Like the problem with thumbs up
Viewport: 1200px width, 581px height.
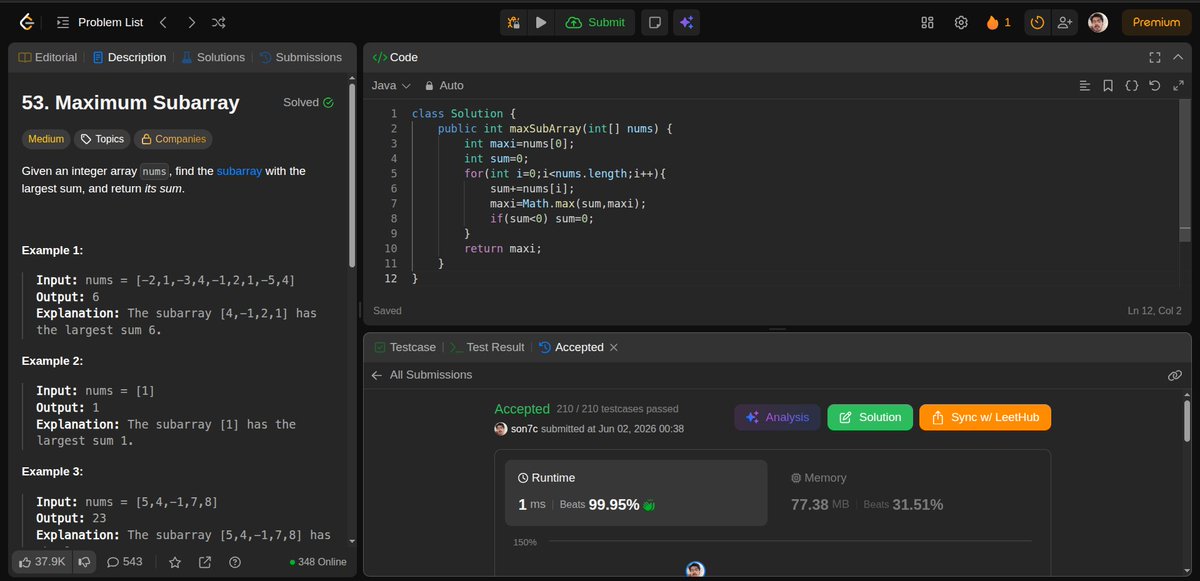pyautogui.click(x=40, y=562)
